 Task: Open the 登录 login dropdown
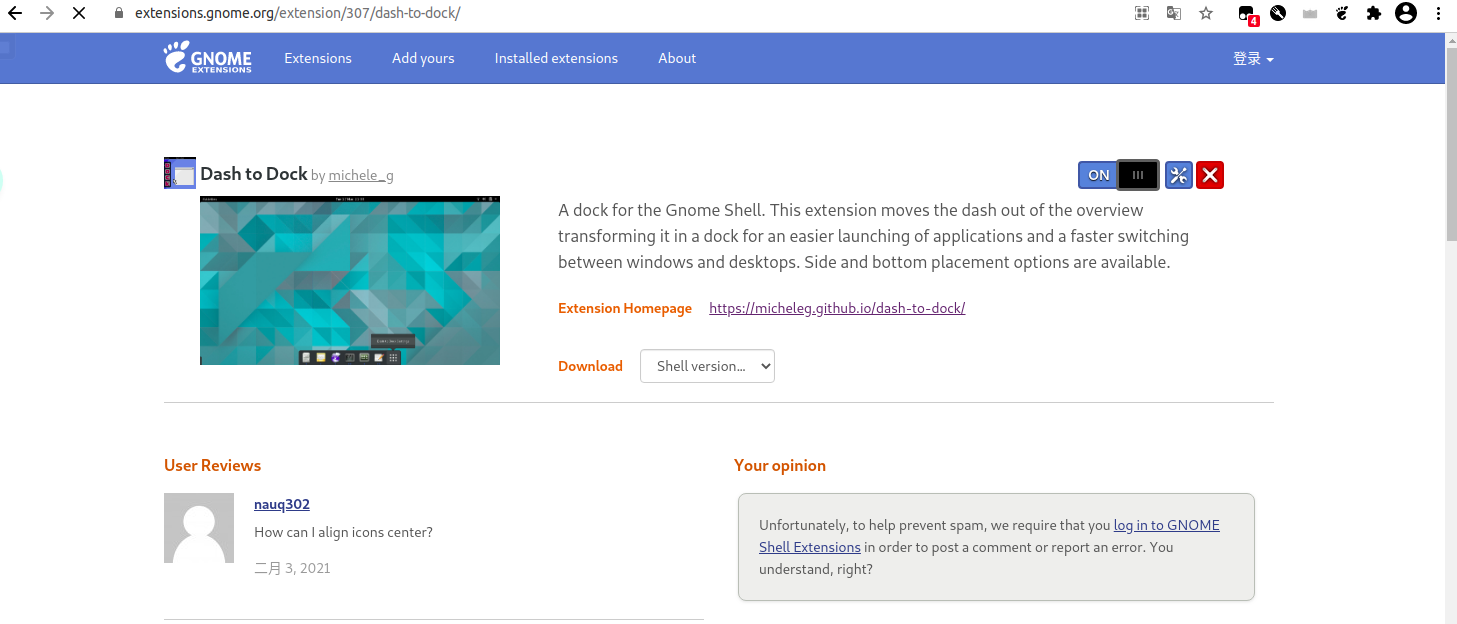click(1253, 59)
